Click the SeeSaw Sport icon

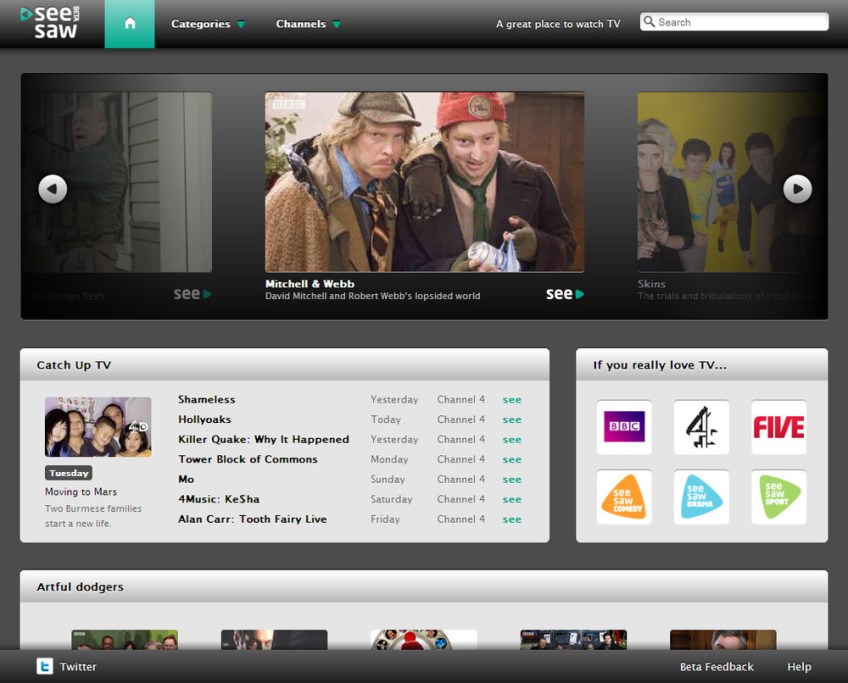pyautogui.click(x=777, y=497)
